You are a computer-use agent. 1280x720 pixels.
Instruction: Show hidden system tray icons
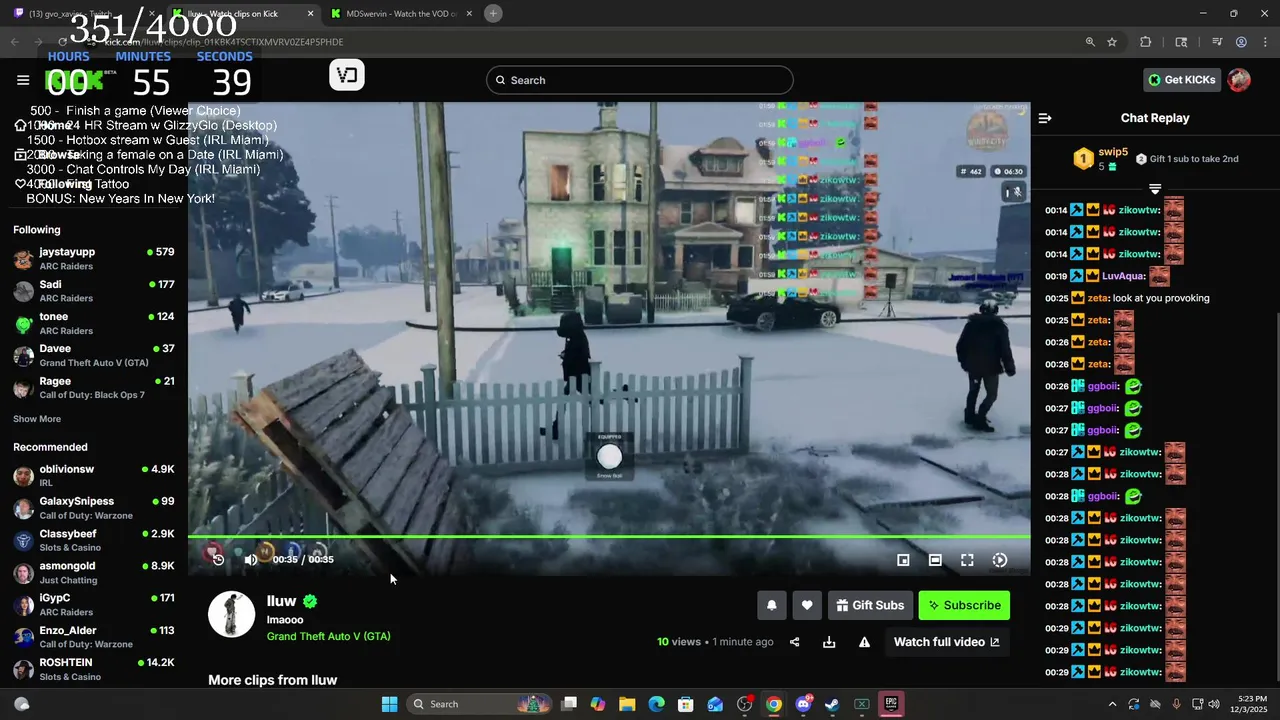(x=1112, y=704)
